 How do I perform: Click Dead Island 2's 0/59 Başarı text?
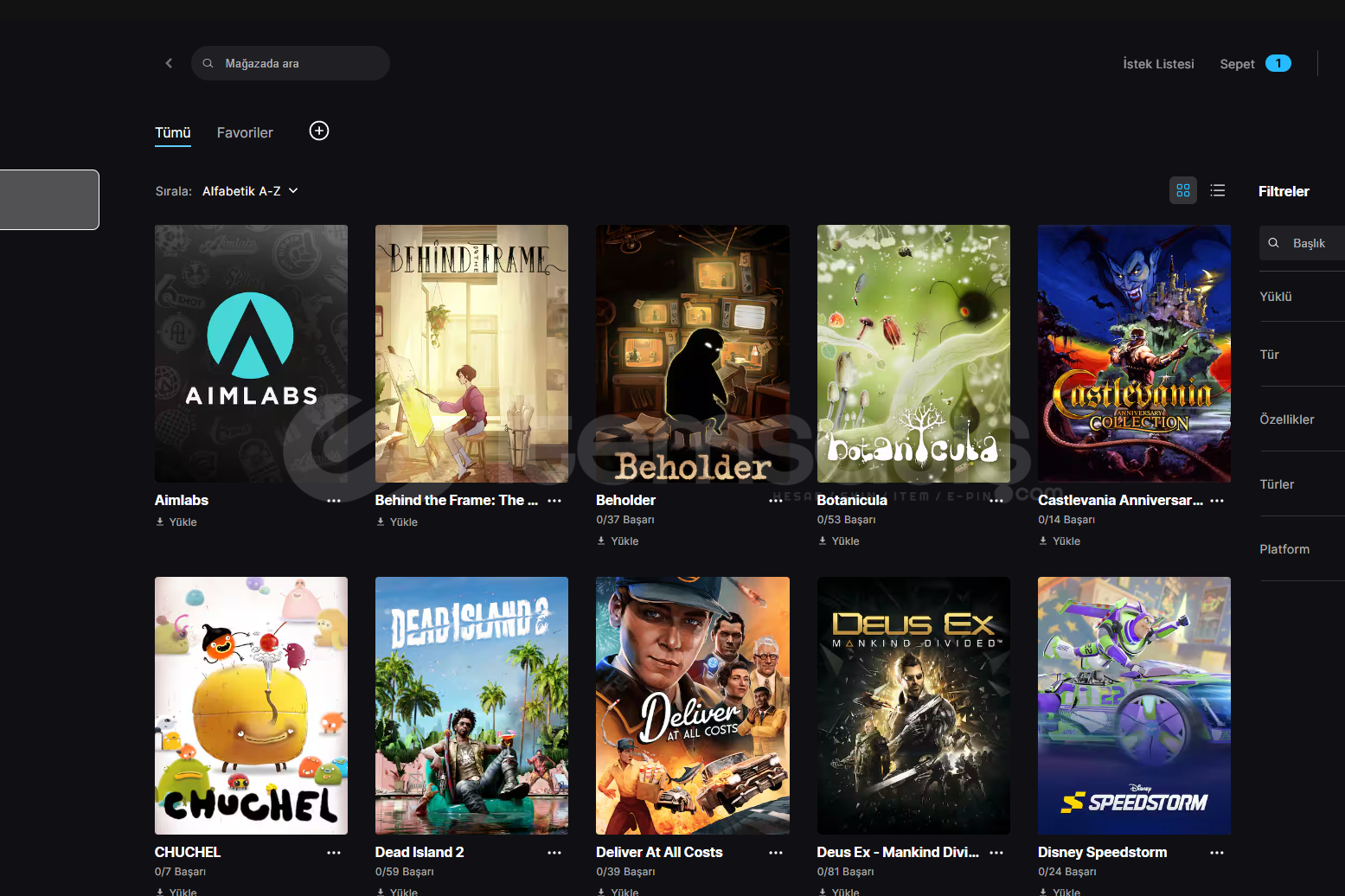point(405,872)
